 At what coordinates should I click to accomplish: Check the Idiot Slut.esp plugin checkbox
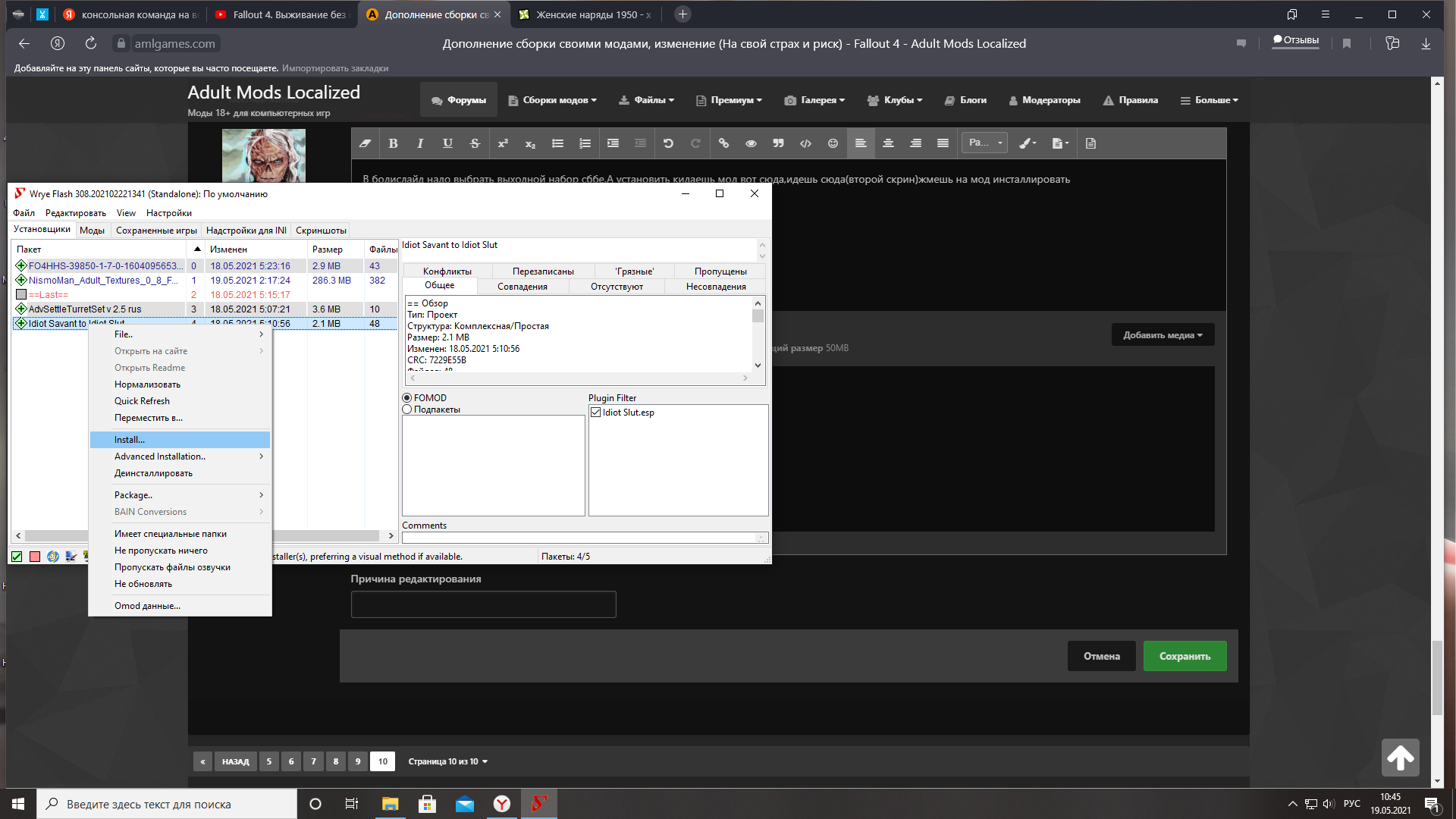pyautogui.click(x=596, y=413)
